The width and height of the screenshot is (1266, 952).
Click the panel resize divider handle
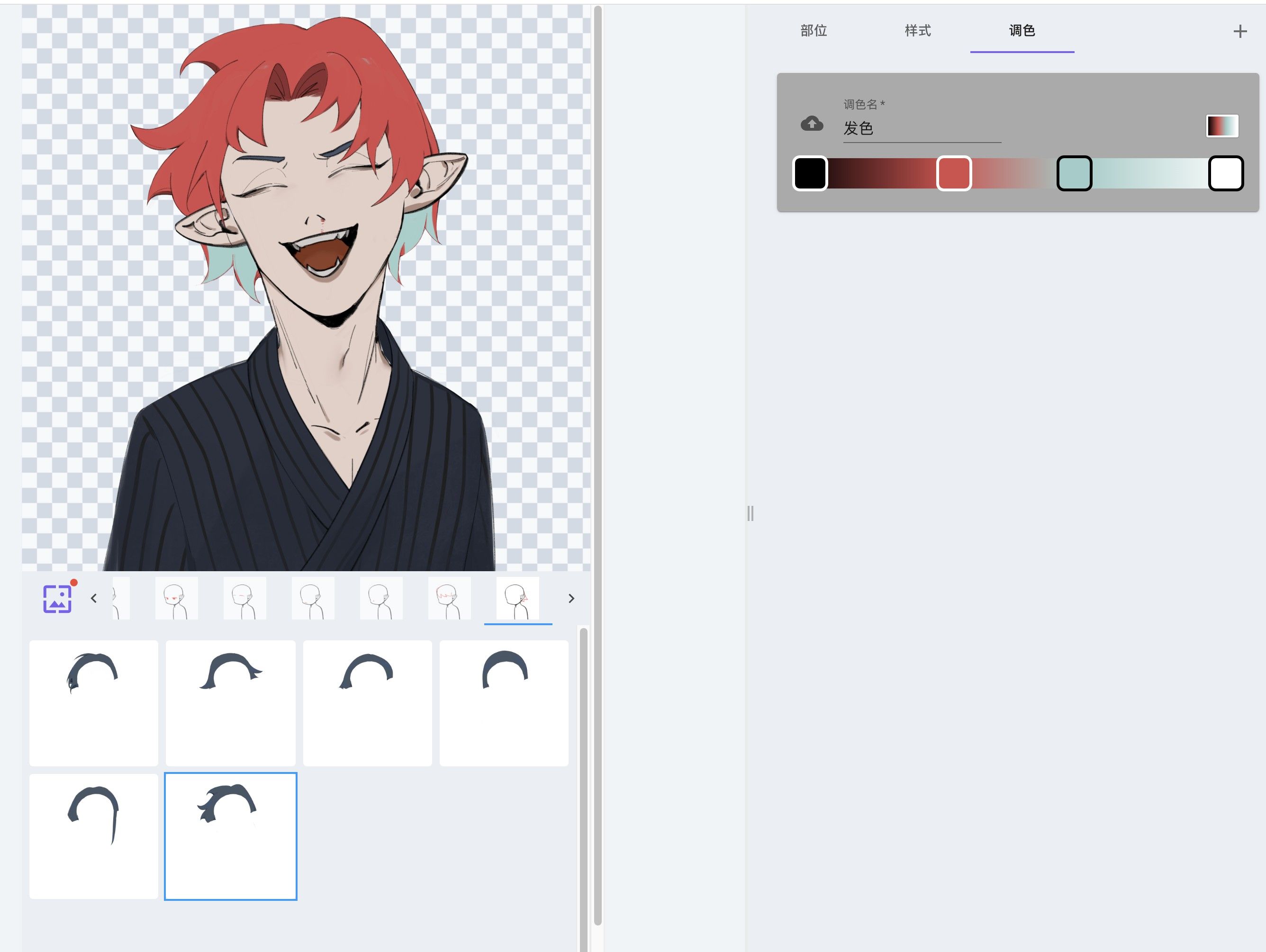coord(751,513)
